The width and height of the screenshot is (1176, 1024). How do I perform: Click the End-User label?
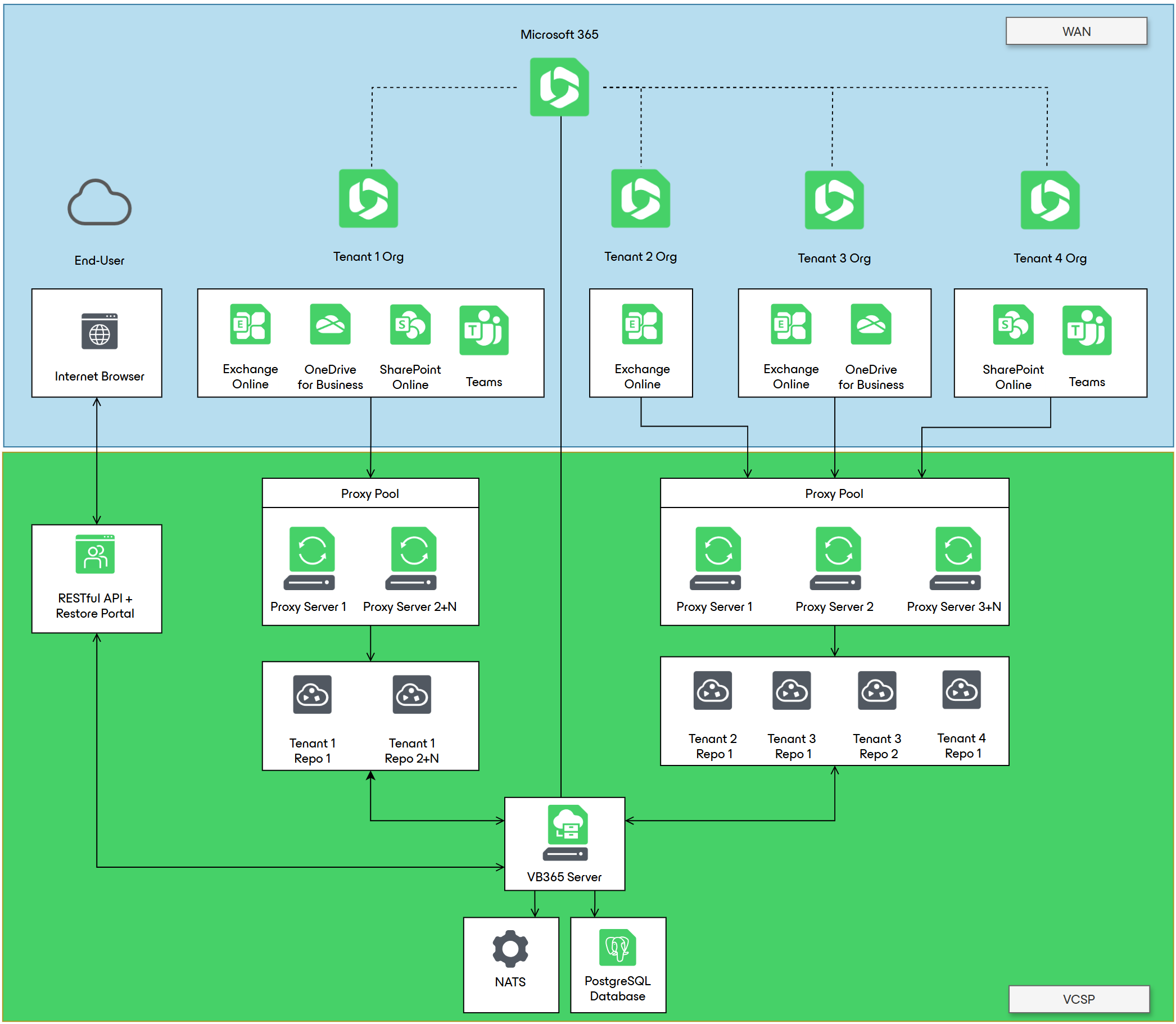[x=99, y=261]
